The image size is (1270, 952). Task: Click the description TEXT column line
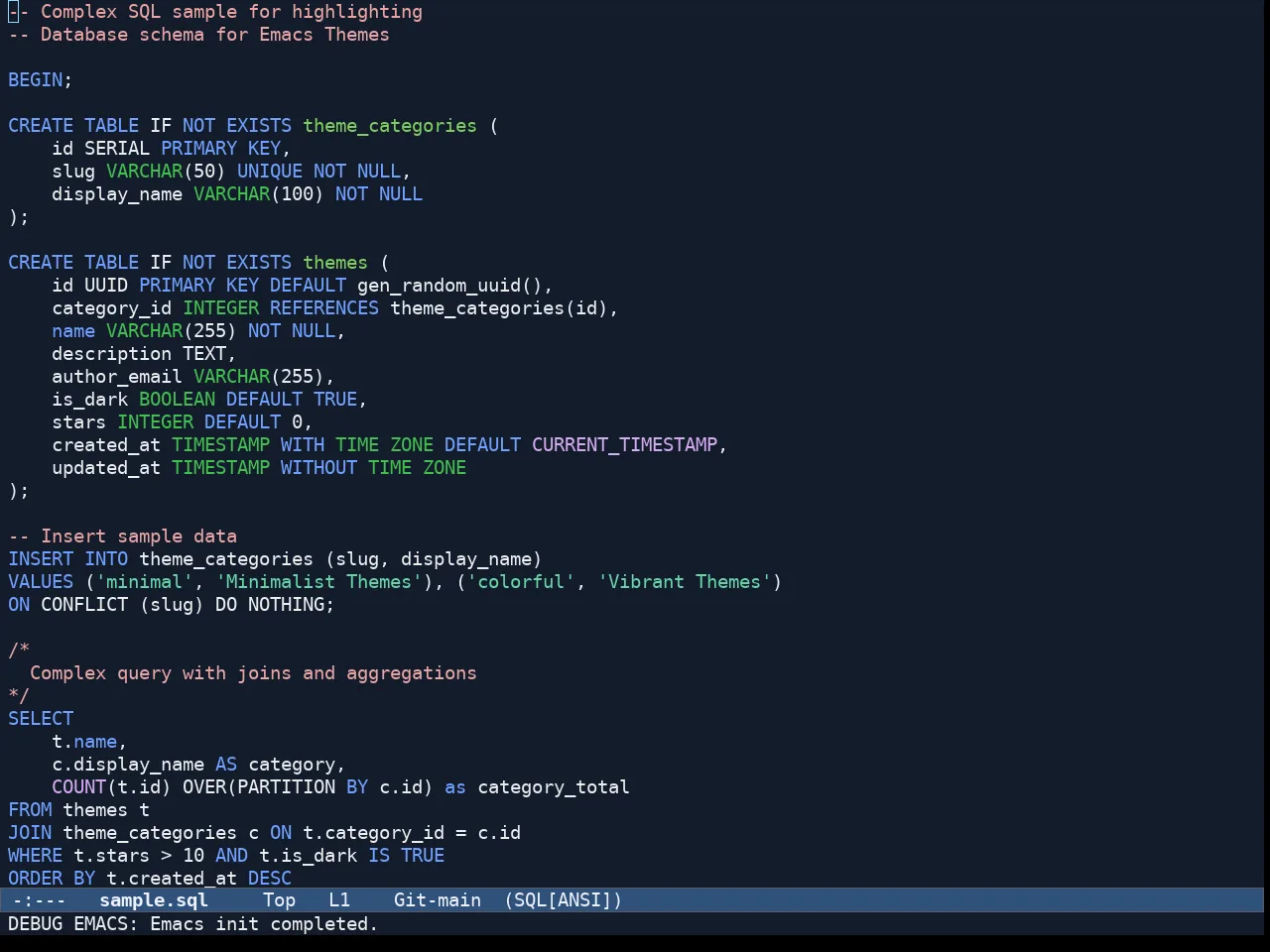tap(144, 354)
